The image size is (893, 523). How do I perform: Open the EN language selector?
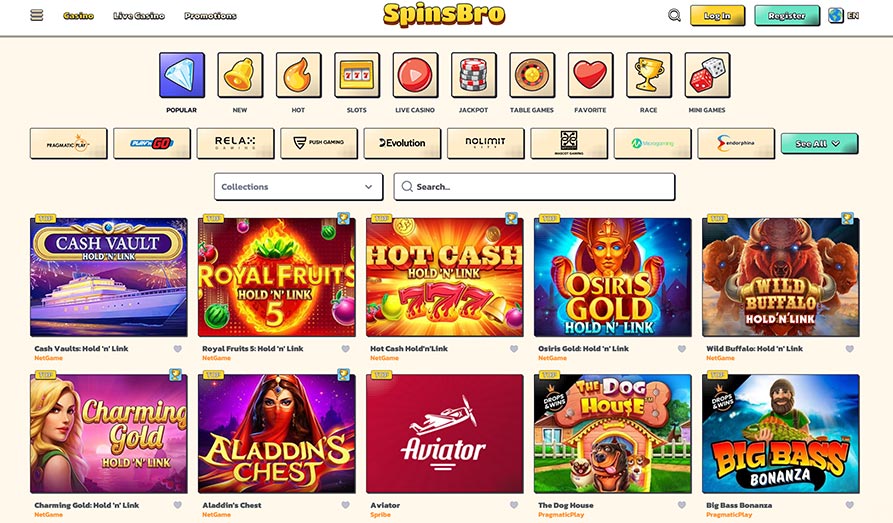click(x=844, y=15)
